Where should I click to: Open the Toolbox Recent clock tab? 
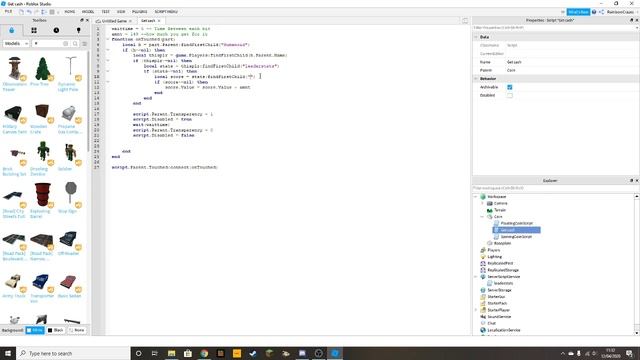(x=56, y=30)
